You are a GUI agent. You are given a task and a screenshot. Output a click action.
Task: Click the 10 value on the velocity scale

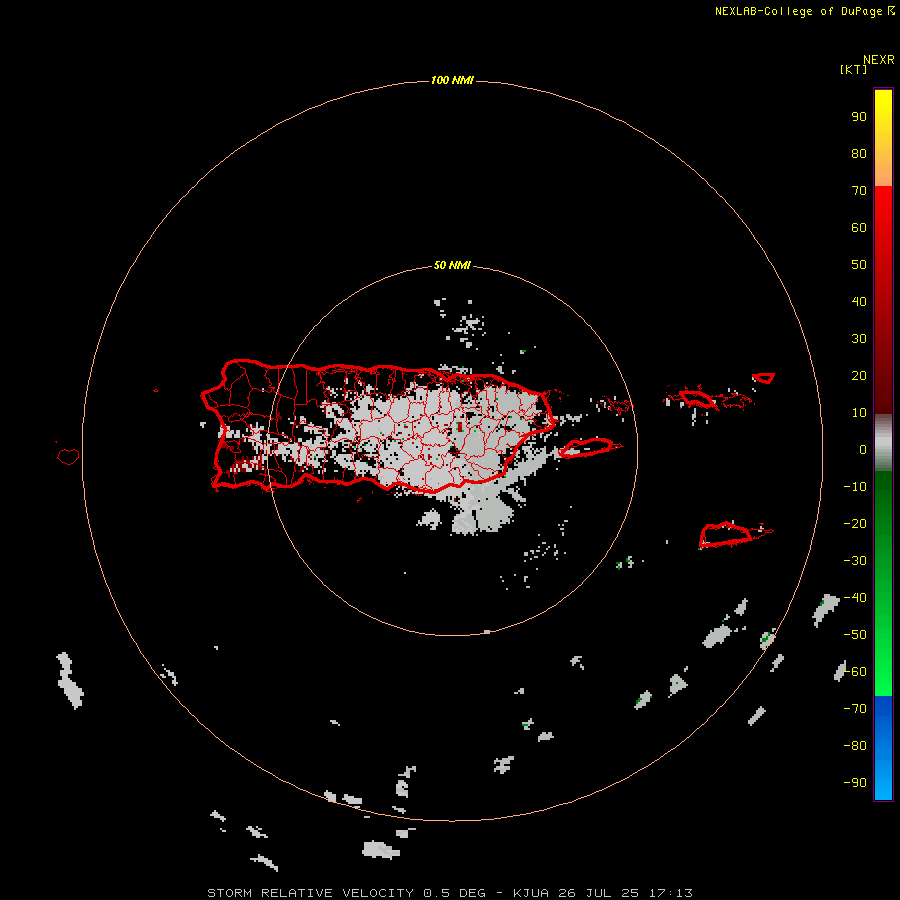coord(859,413)
